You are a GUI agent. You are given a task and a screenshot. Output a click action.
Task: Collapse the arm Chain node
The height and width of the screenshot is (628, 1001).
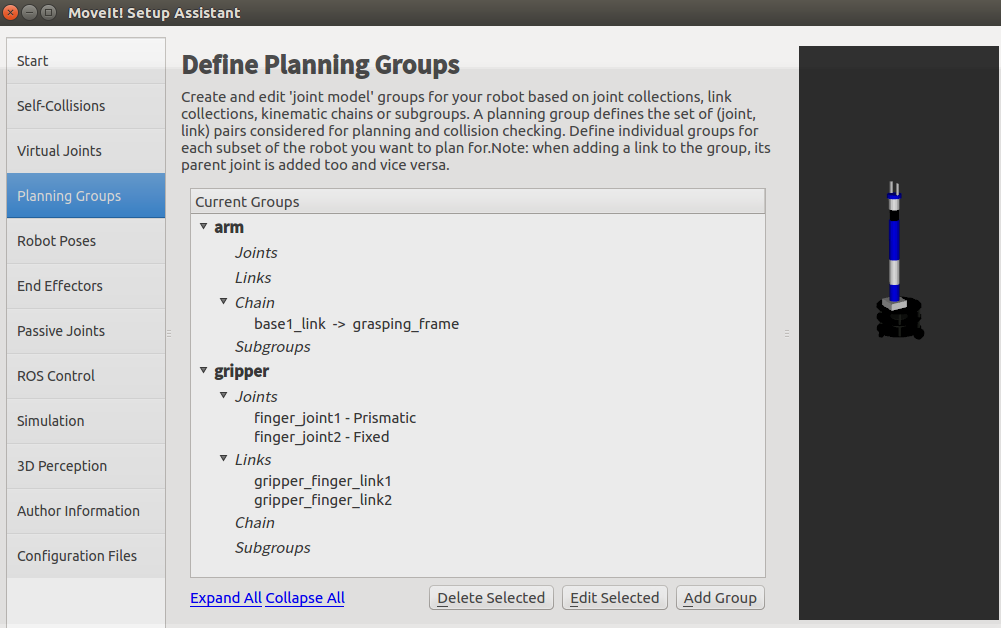pyautogui.click(x=223, y=301)
